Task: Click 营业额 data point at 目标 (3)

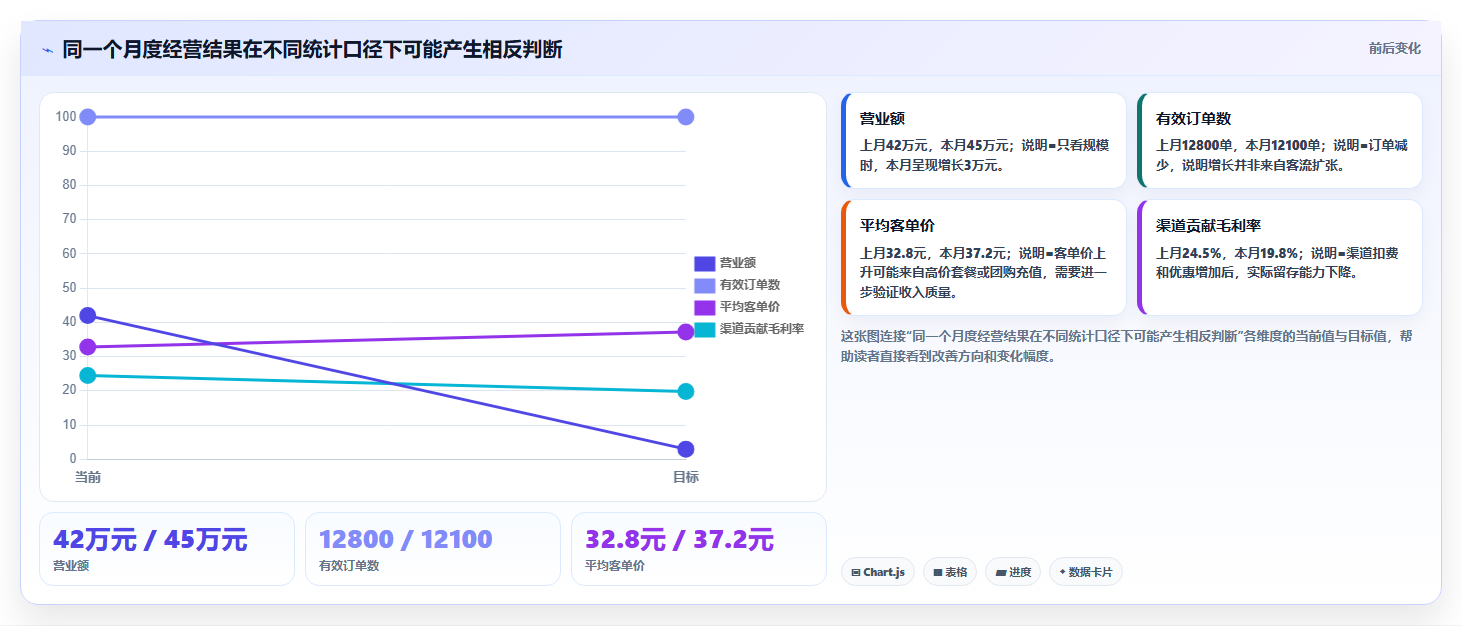Action: (686, 449)
